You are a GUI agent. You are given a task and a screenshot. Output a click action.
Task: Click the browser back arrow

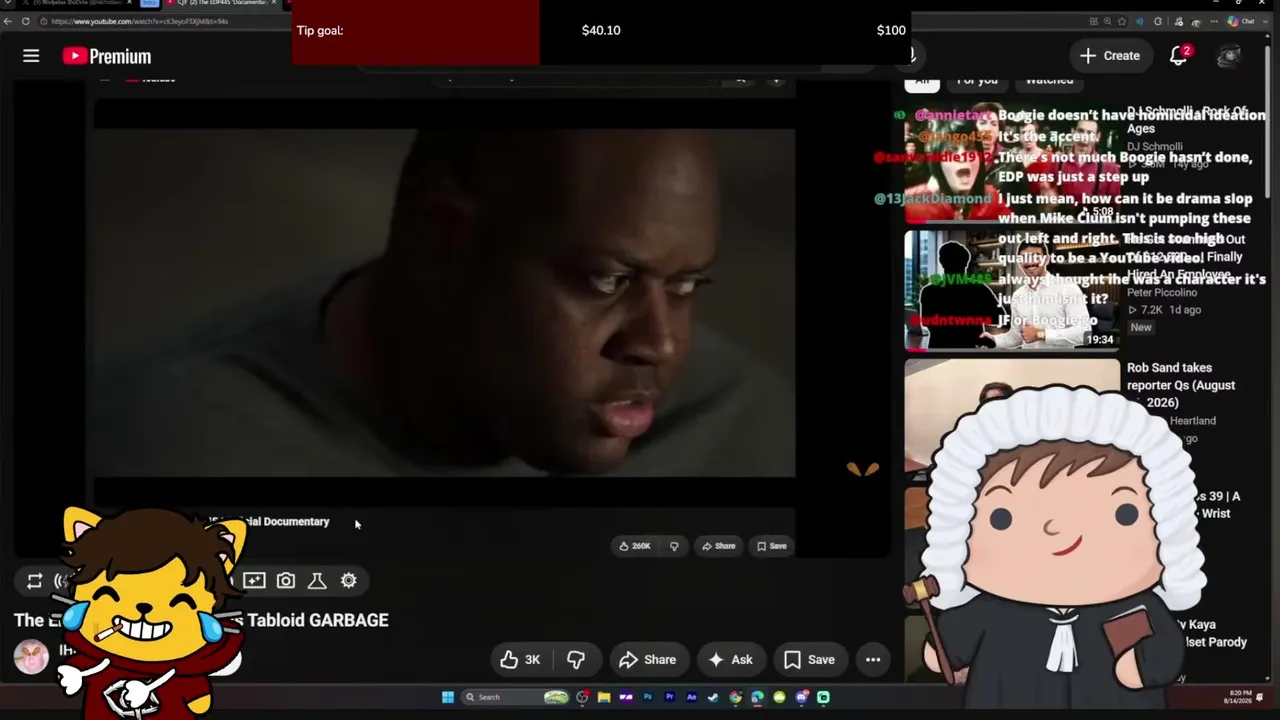(x=9, y=21)
